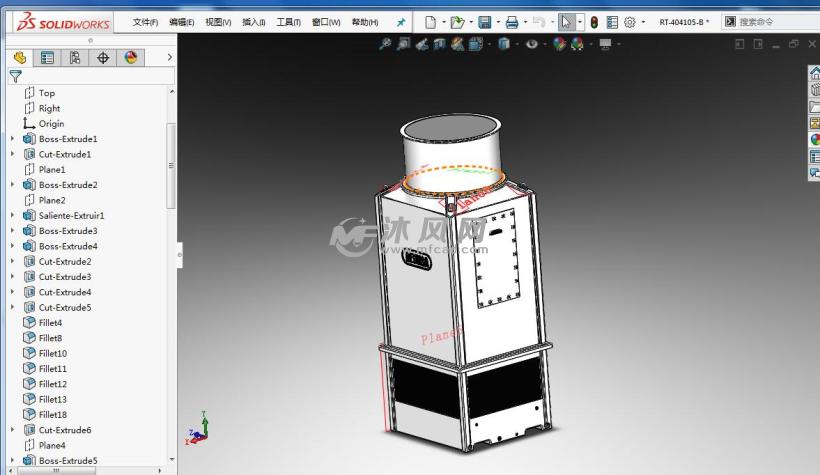This screenshot has height=475, width=820.
Task: Select Zoom to Area icon
Action: pos(403,44)
